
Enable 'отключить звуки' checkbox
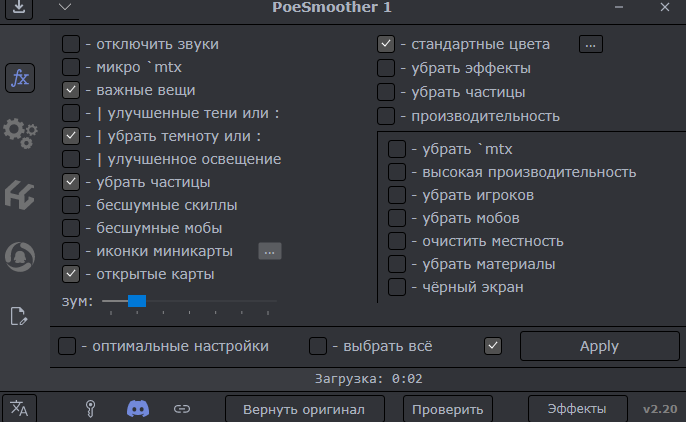coord(71,44)
